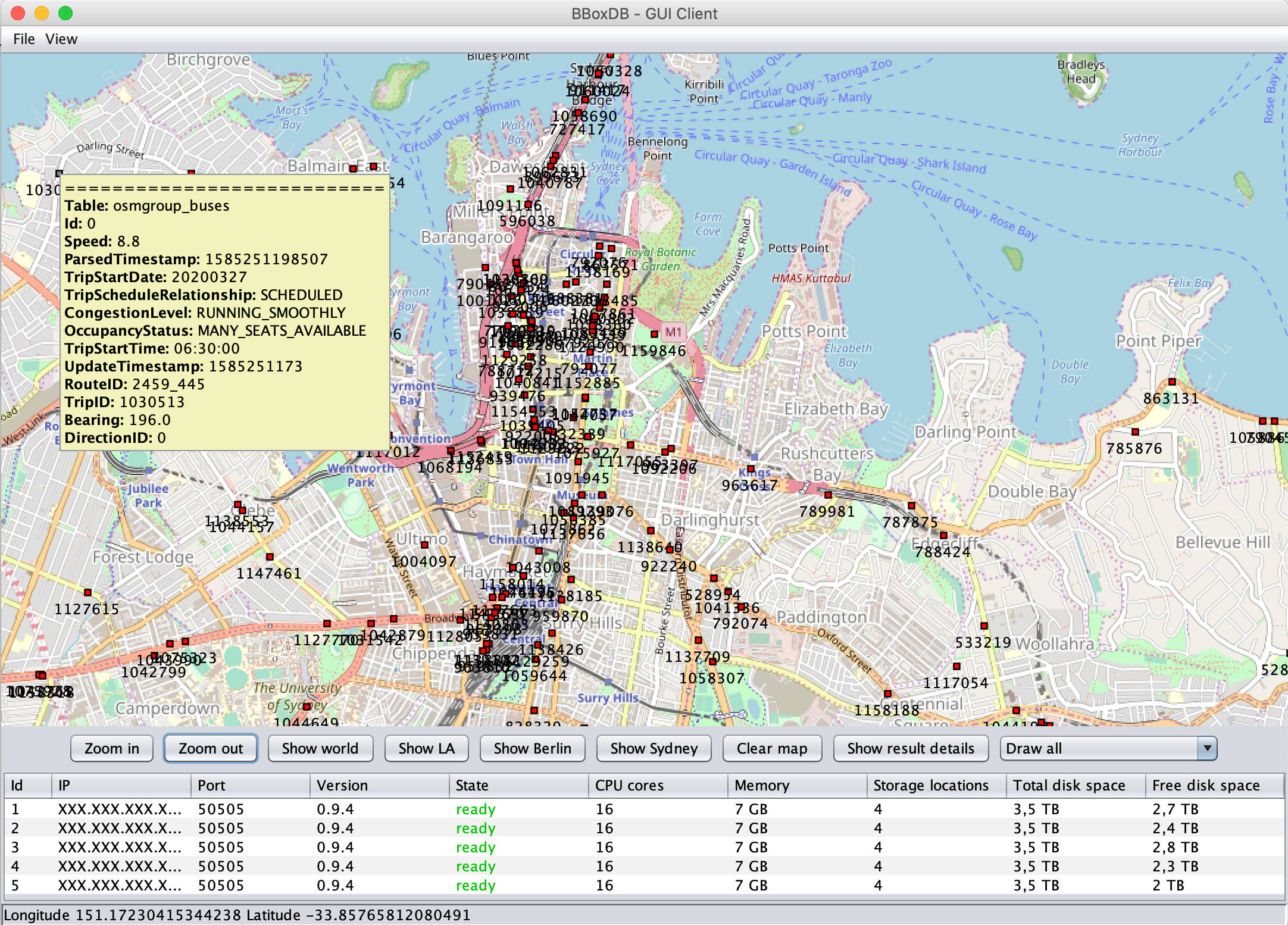Click Show Sydney button
The image size is (1288, 925).
tap(654, 748)
